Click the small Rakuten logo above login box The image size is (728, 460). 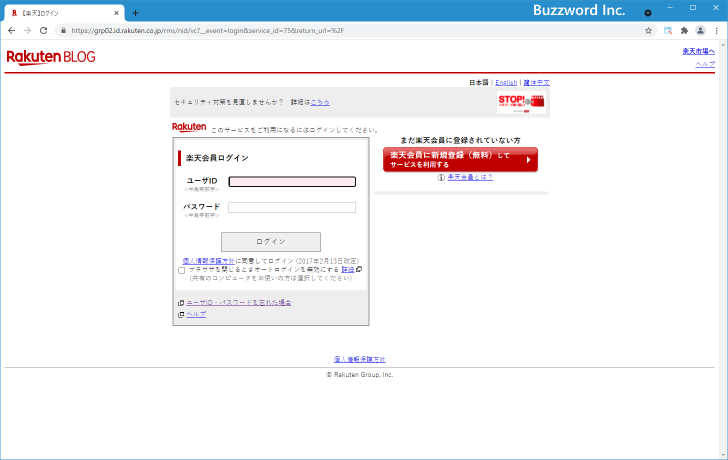click(189, 127)
